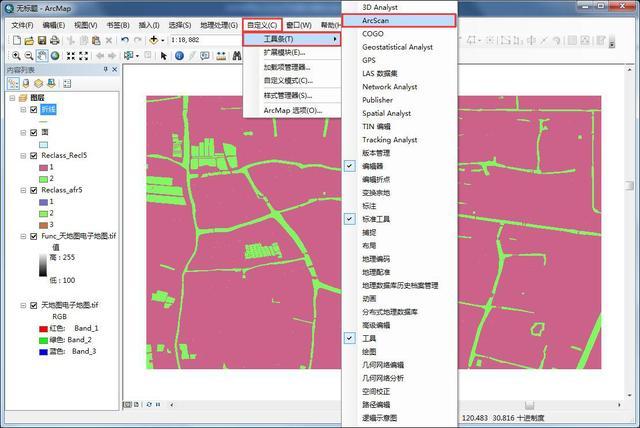Toggle visibility of 天地图电子地图.tif layer
Image resolution: width=640 pixels, height=428 pixels.
[x=33, y=305]
